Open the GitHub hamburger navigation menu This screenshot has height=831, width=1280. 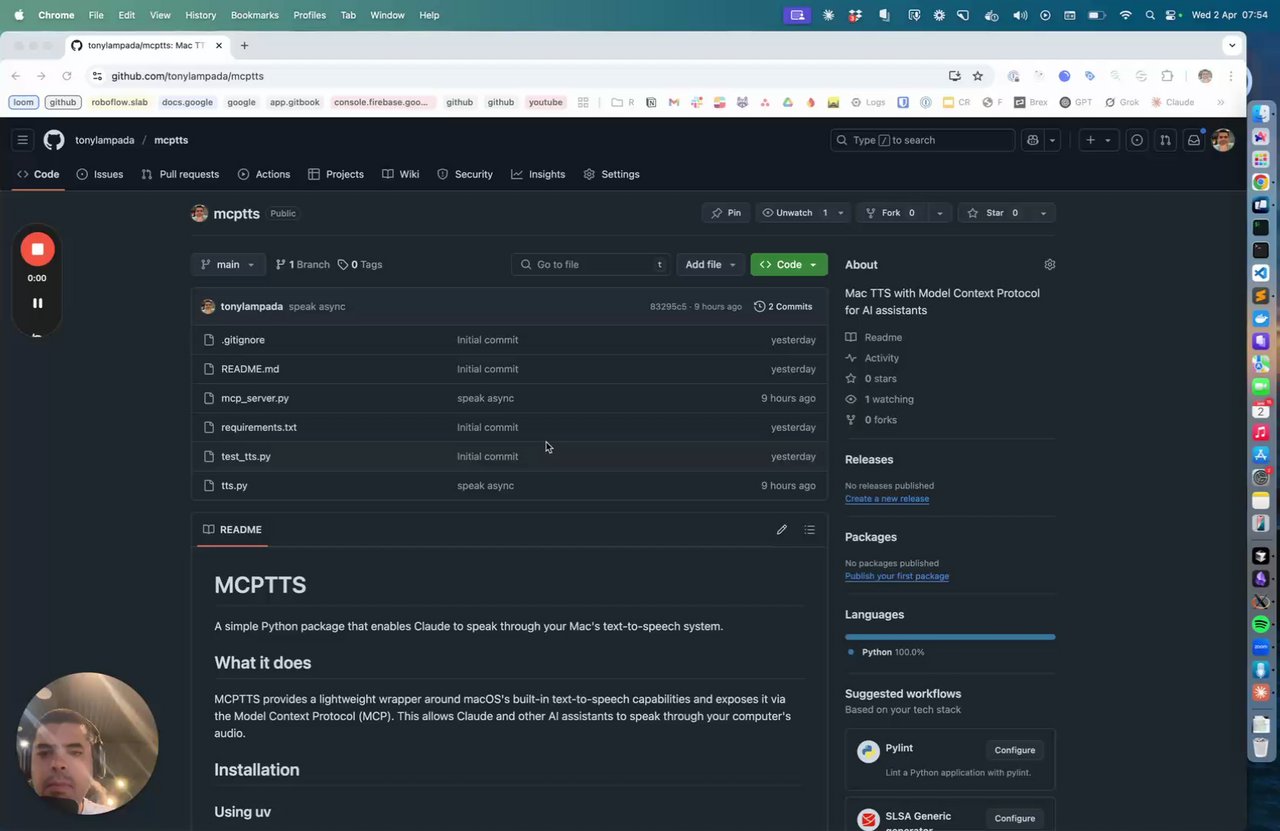23,140
